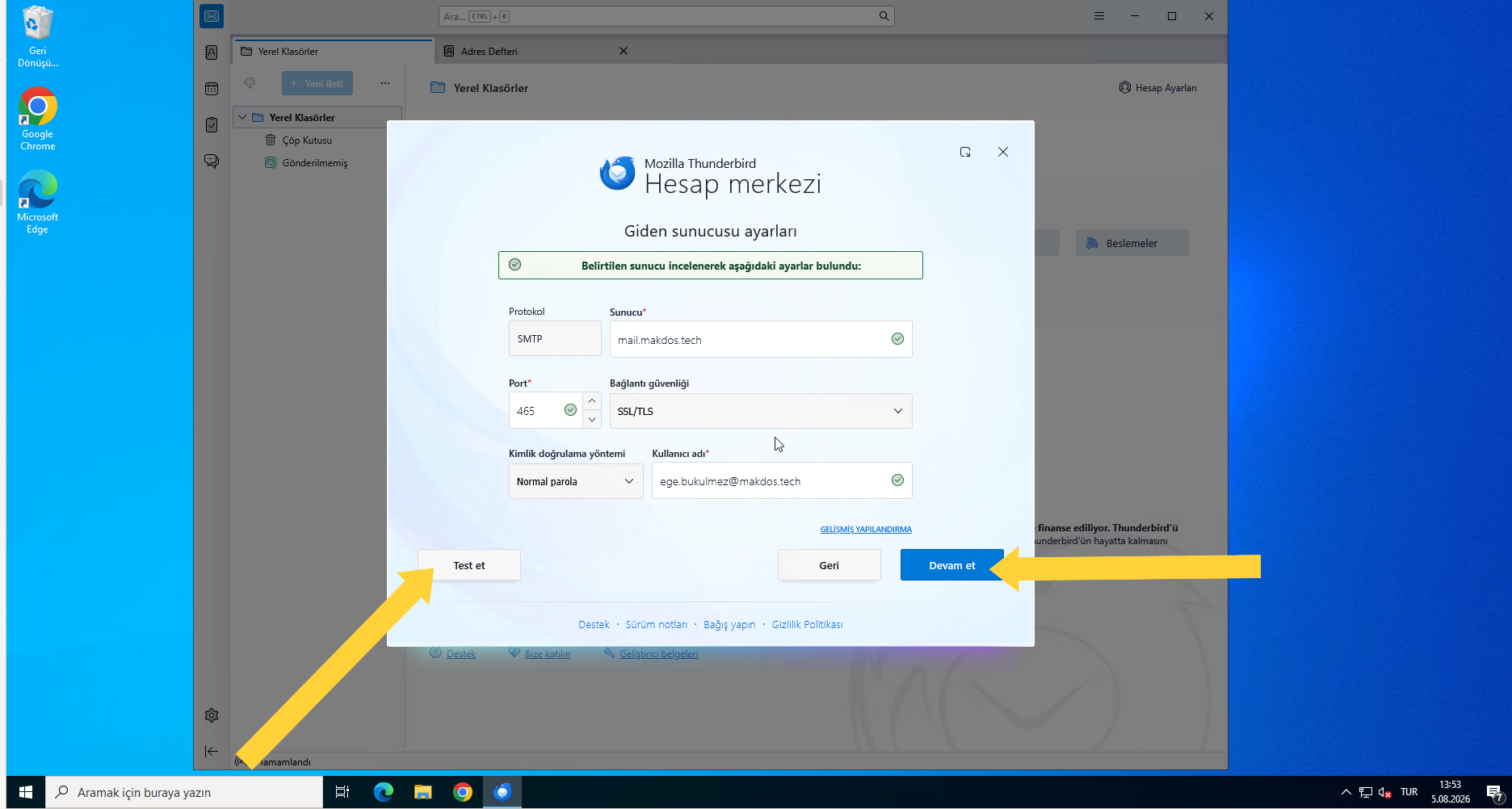The image size is (1512, 809).
Task: Click Thunderbird icon on the taskbar
Action: [x=502, y=792]
